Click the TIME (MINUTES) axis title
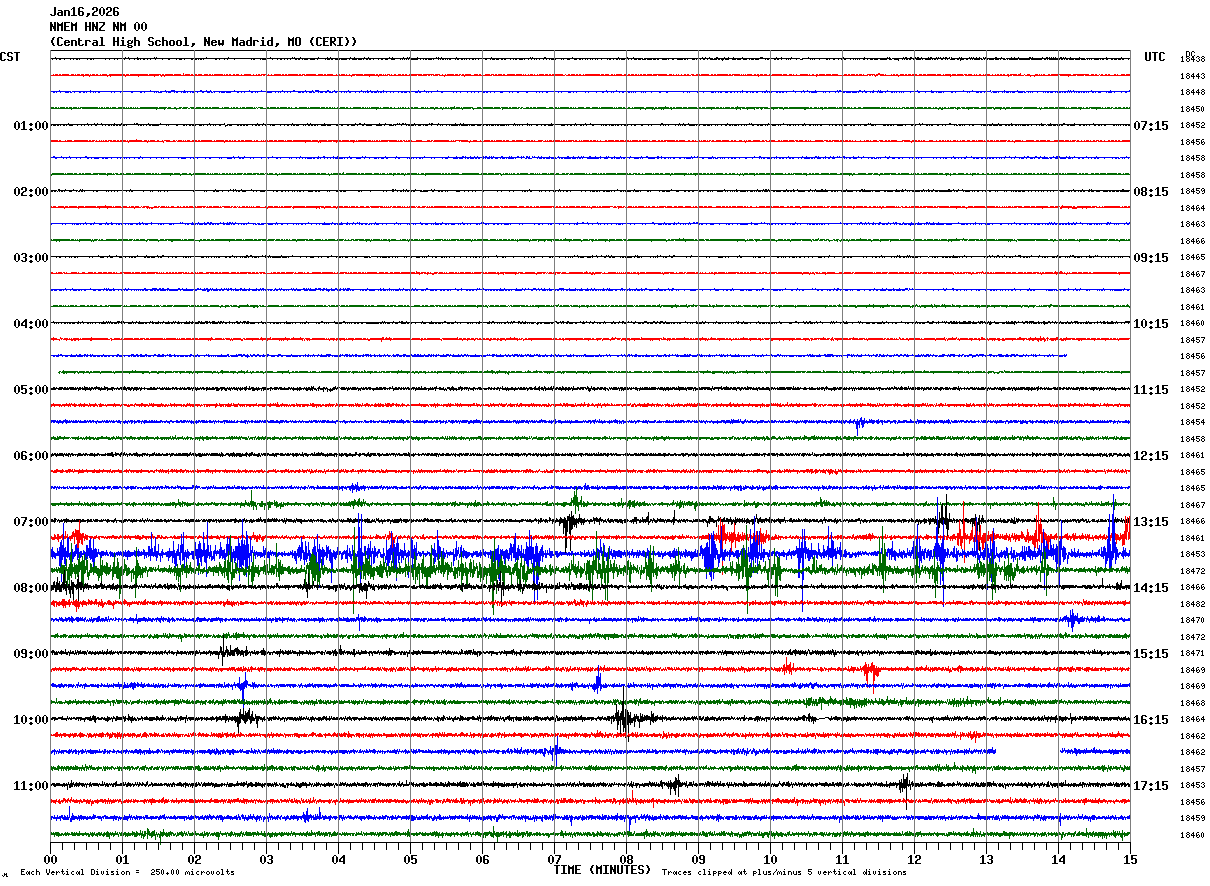 coord(602,870)
